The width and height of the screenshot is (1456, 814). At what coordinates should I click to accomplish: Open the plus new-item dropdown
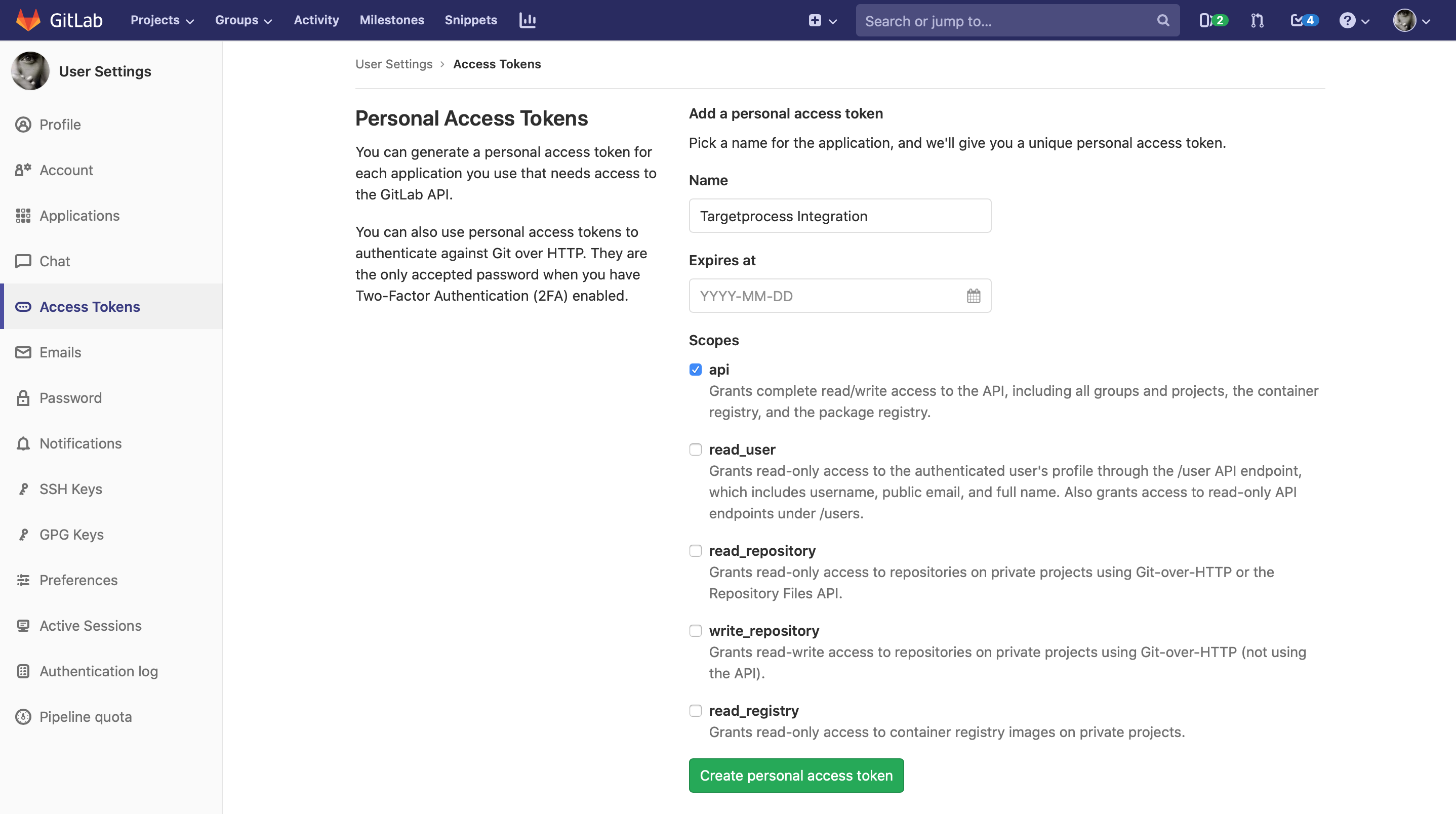tap(822, 20)
